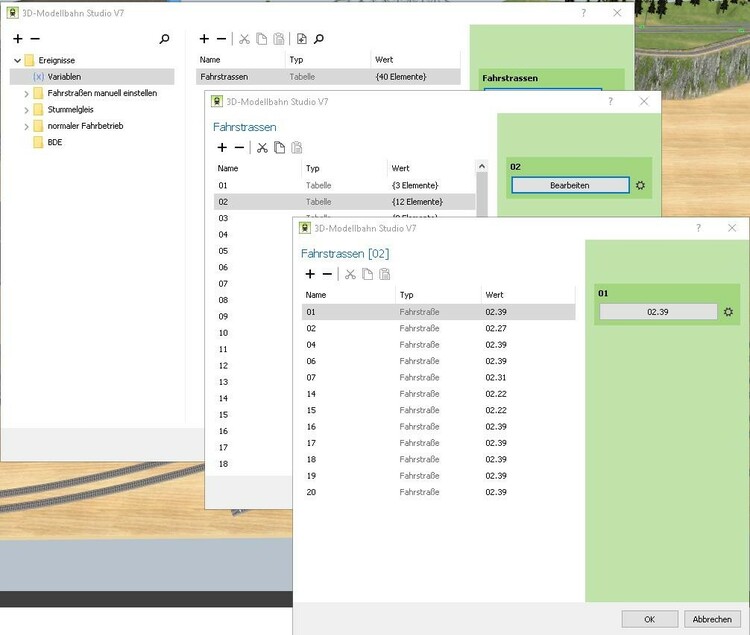Cut icon in the main variables toolbar

244,39
